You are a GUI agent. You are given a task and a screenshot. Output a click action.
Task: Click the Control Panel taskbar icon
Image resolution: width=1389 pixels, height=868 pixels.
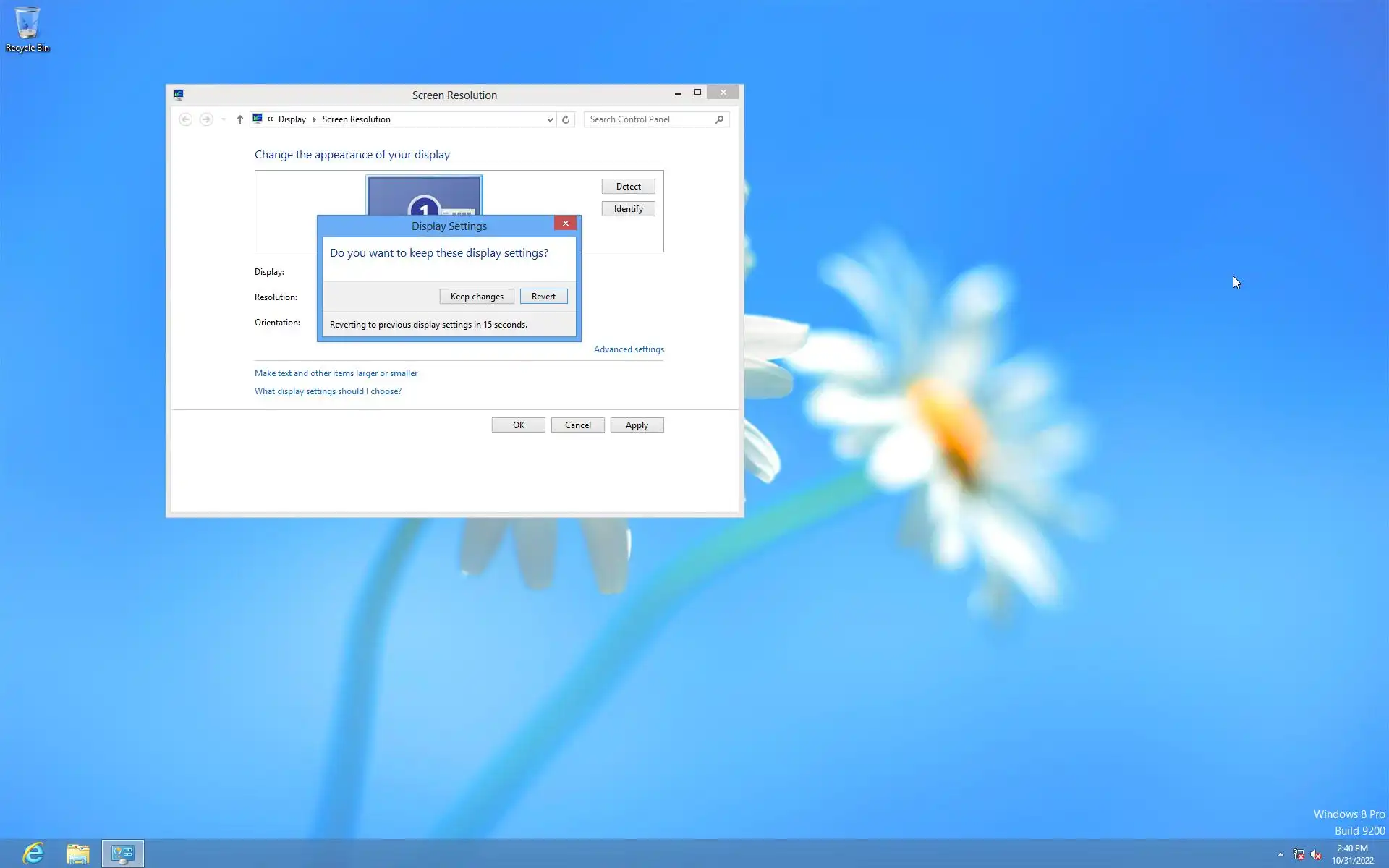pos(123,854)
